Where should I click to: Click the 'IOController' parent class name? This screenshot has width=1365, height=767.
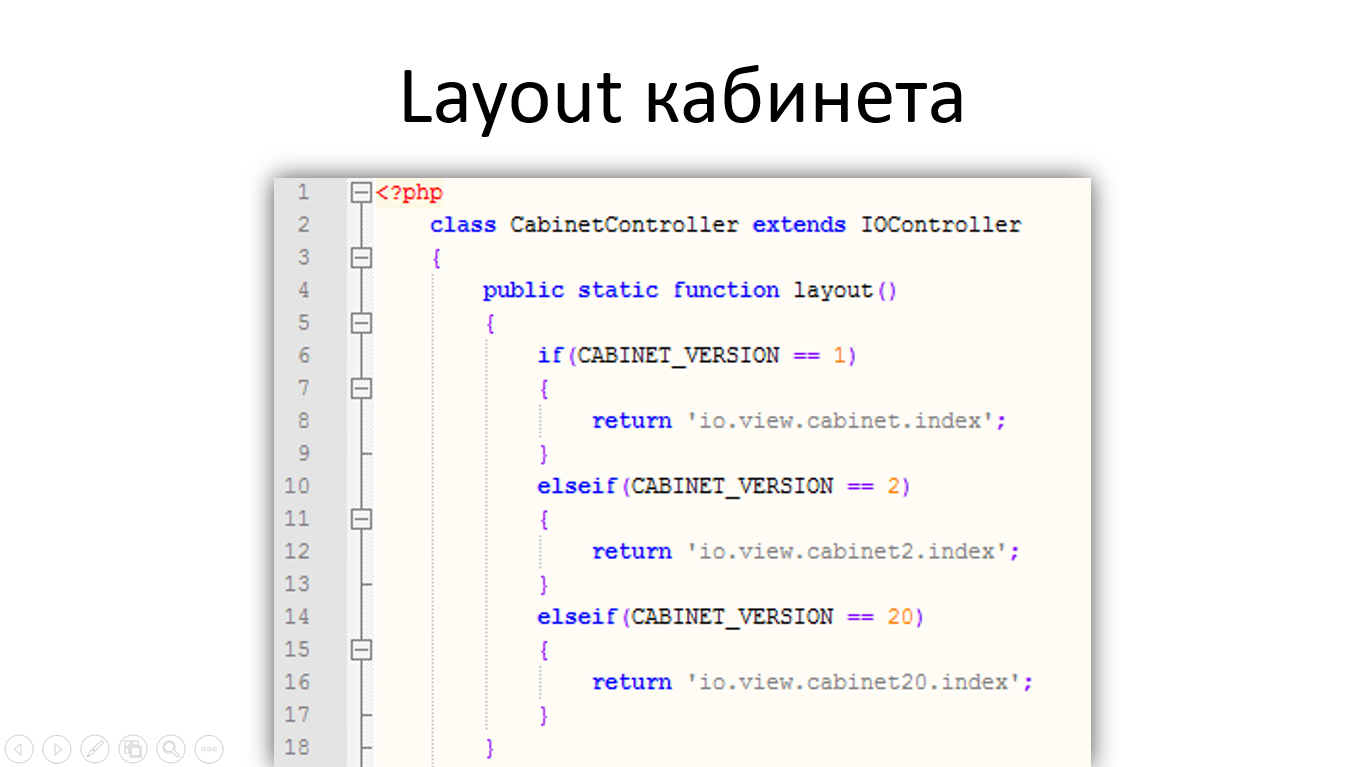(941, 225)
